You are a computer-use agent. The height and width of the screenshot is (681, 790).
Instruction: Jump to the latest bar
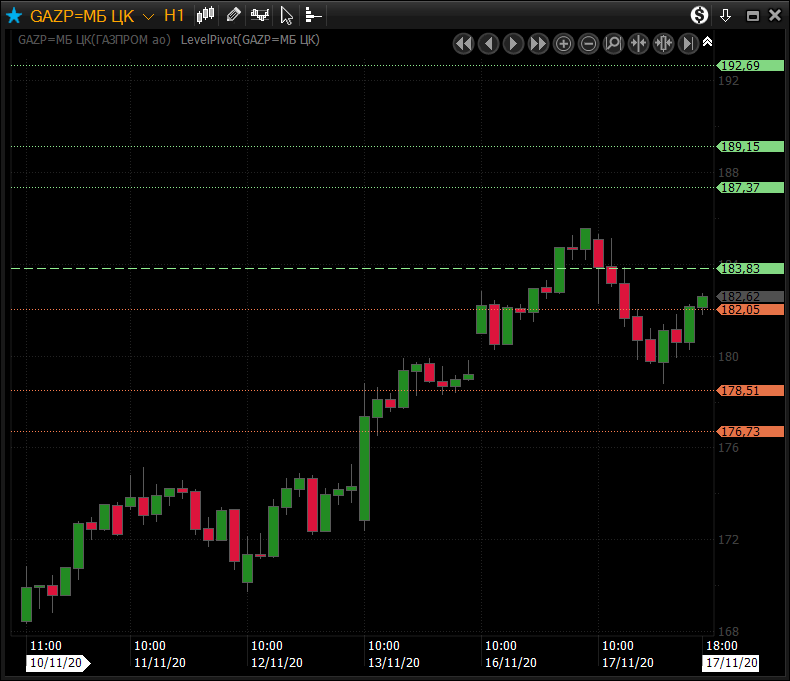point(688,43)
